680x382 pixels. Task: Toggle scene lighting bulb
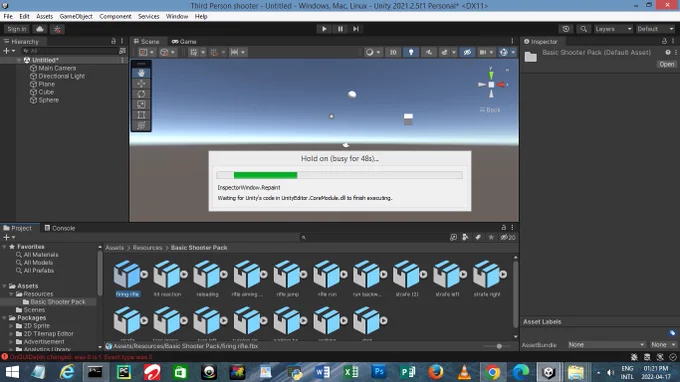pos(411,52)
